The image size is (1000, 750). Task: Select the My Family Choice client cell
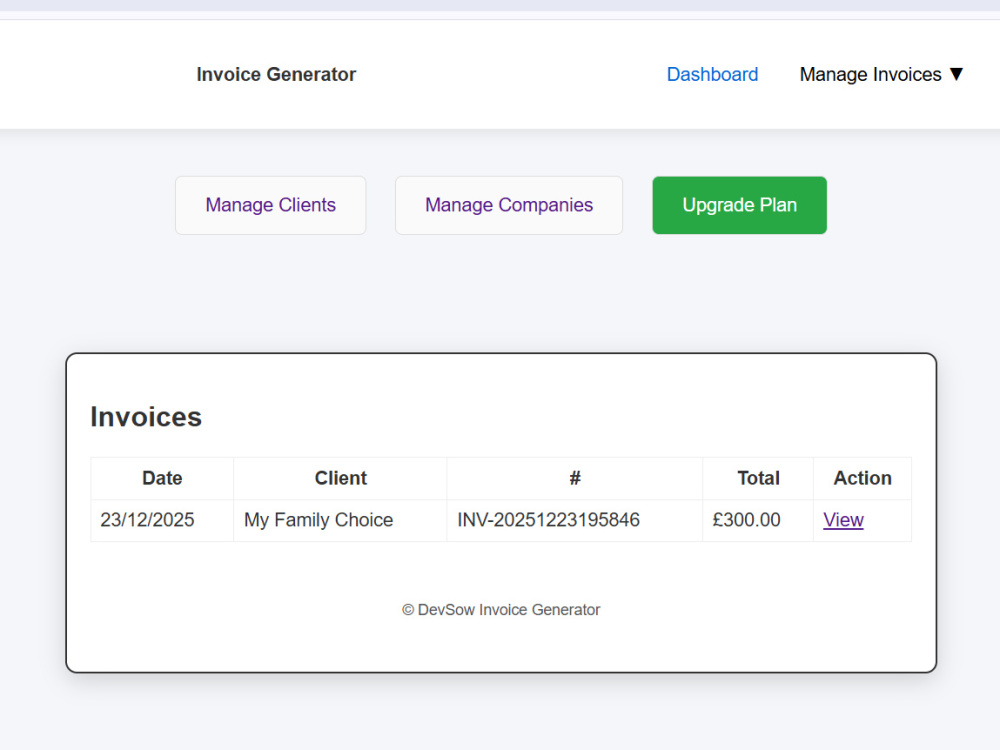340,520
